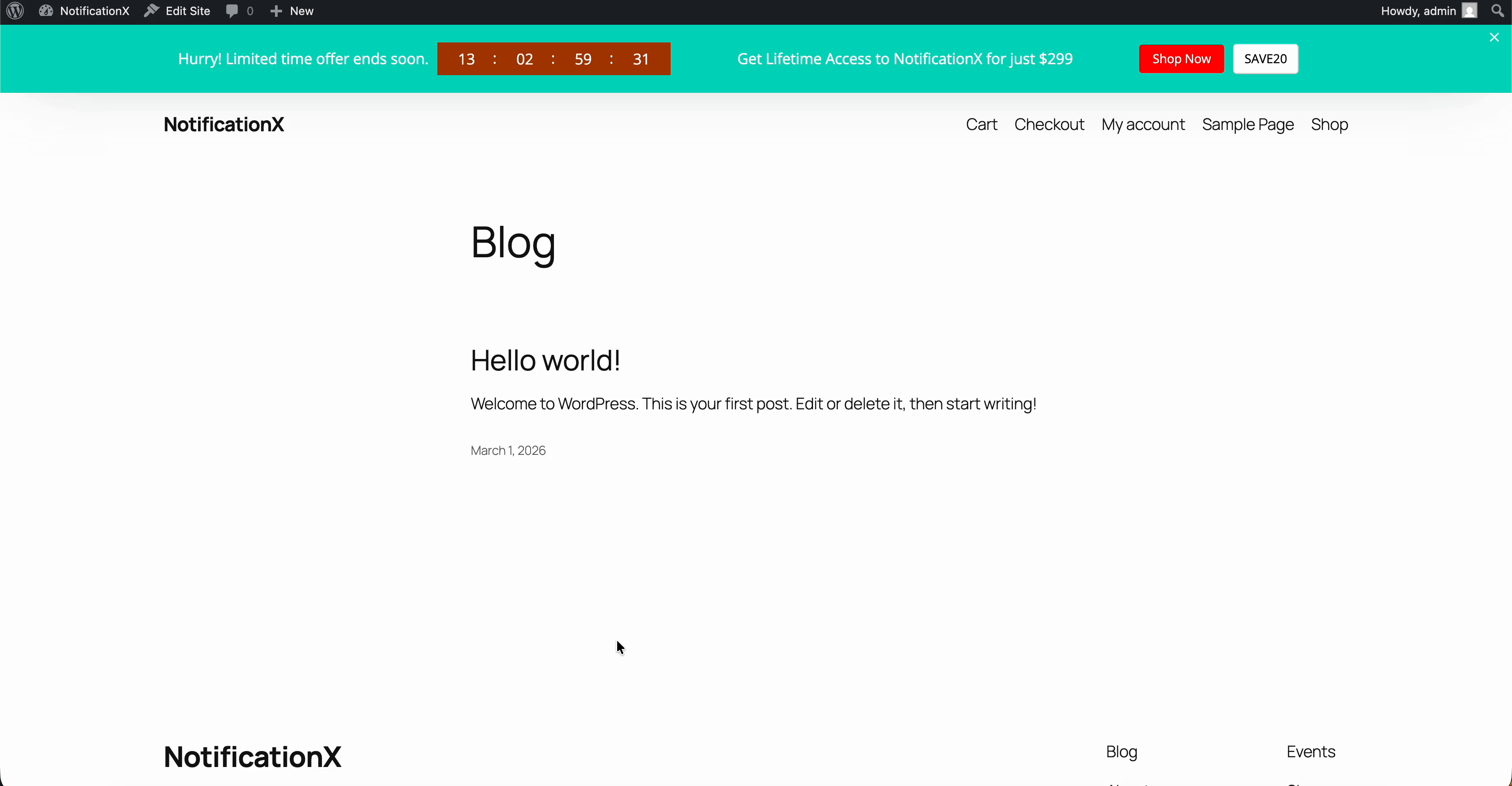Click the admin avatar image
1512x786 pixels.
(1470, 11)
